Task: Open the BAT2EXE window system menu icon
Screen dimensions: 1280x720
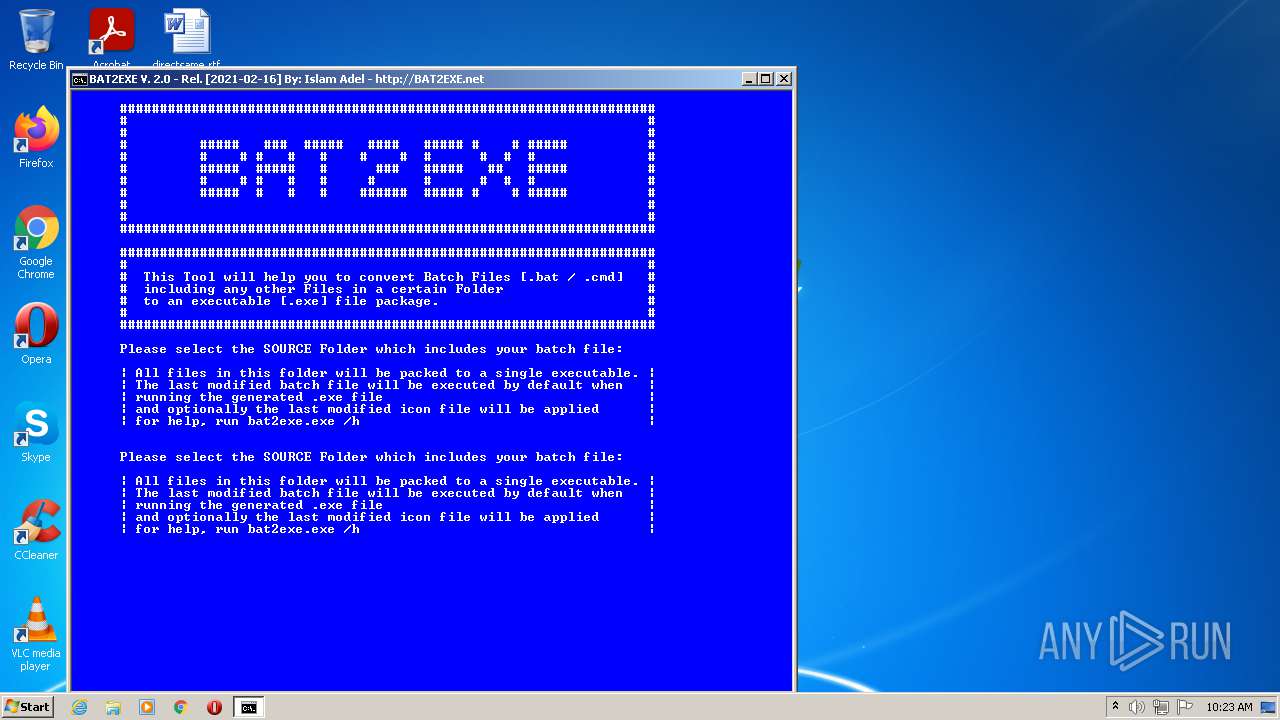Action: (x=79, y=79)
